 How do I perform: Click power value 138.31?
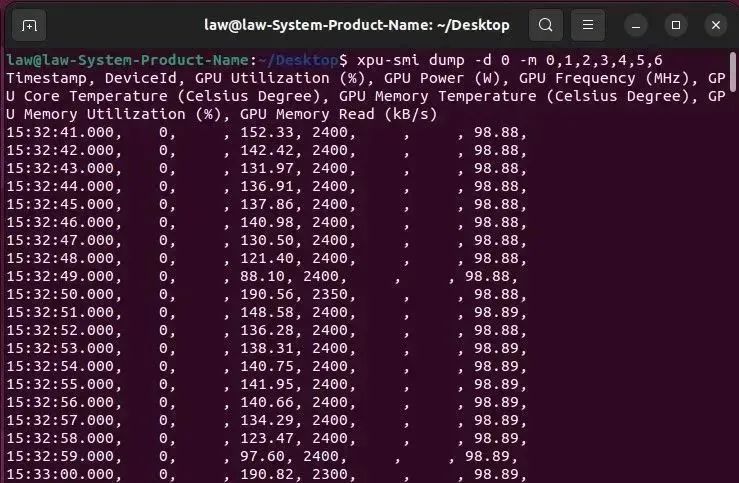pos(267,348)
